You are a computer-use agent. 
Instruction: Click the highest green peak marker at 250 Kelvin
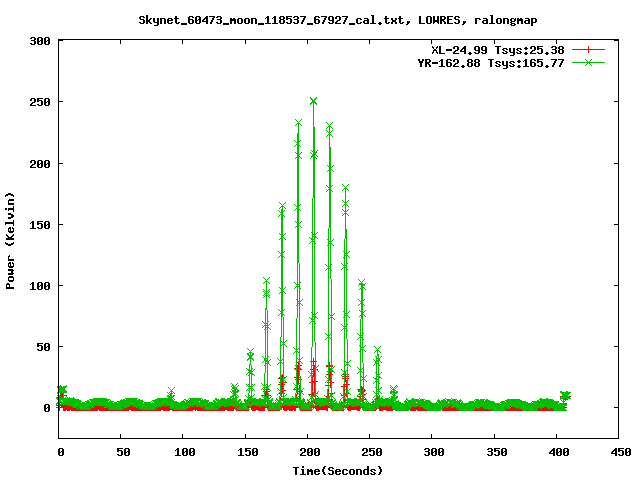point(313,101)
